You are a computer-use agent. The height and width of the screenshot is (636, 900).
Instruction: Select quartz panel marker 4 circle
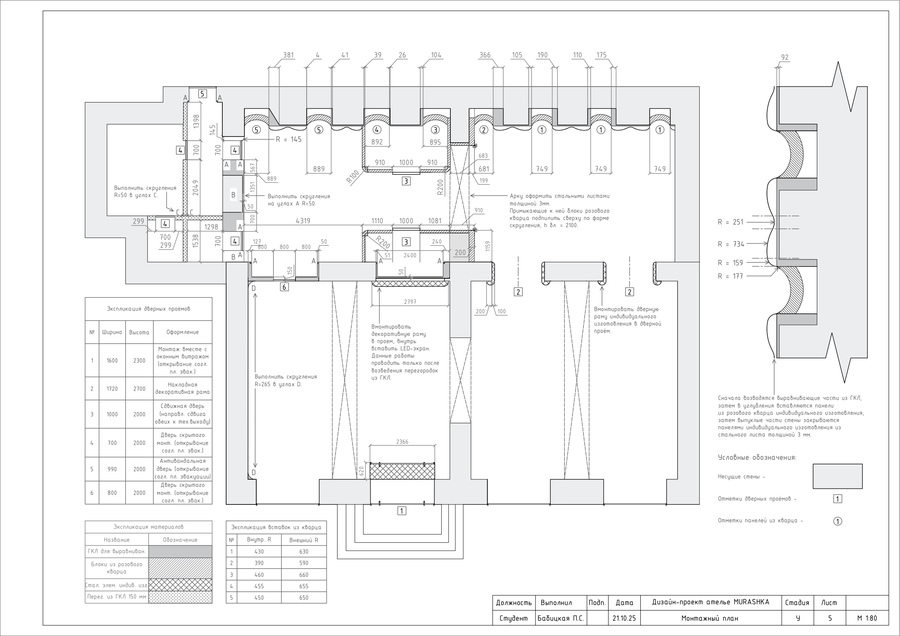pos(377,130)
